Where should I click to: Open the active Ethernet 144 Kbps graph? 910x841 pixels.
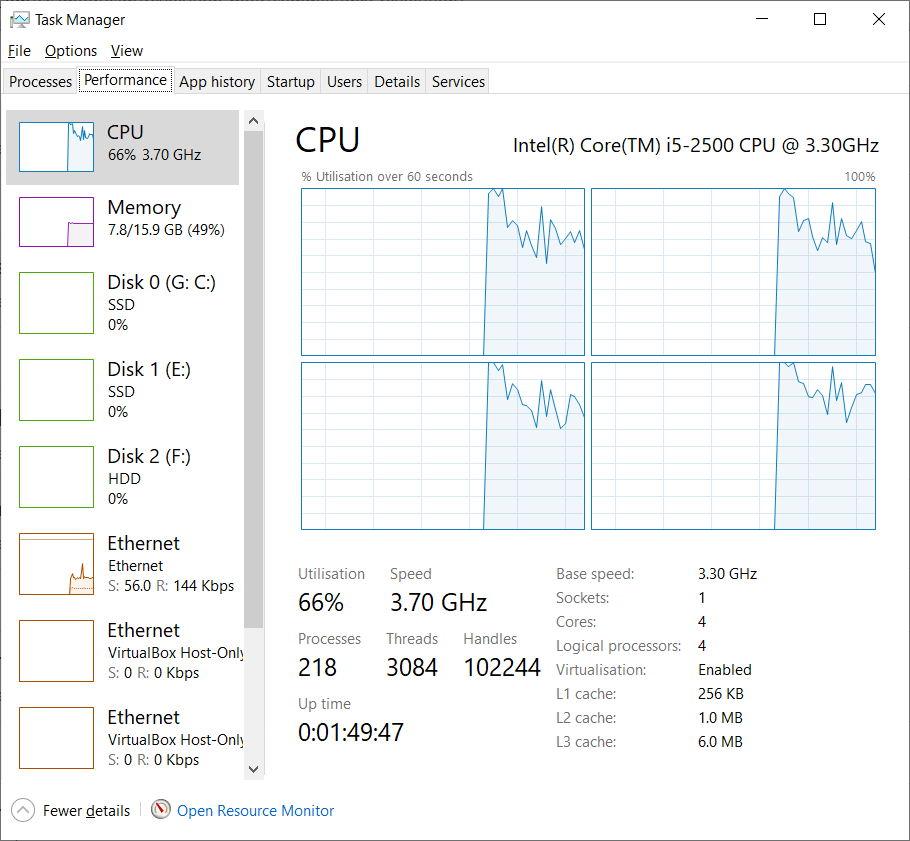[57, 565]
